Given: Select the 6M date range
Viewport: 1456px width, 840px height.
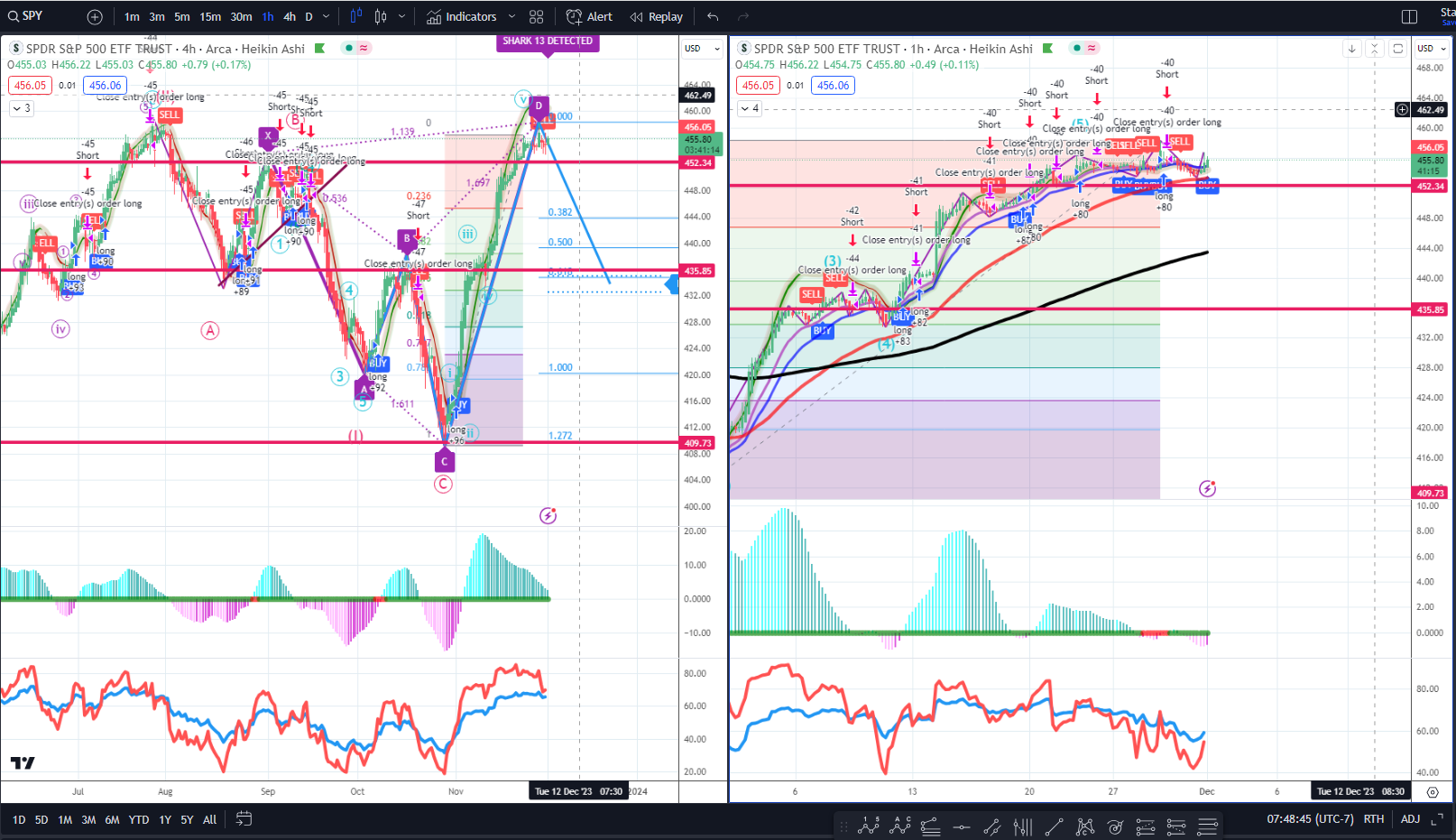Looking at the screenshot, I should pyautogui.click(x=112, y=820).
